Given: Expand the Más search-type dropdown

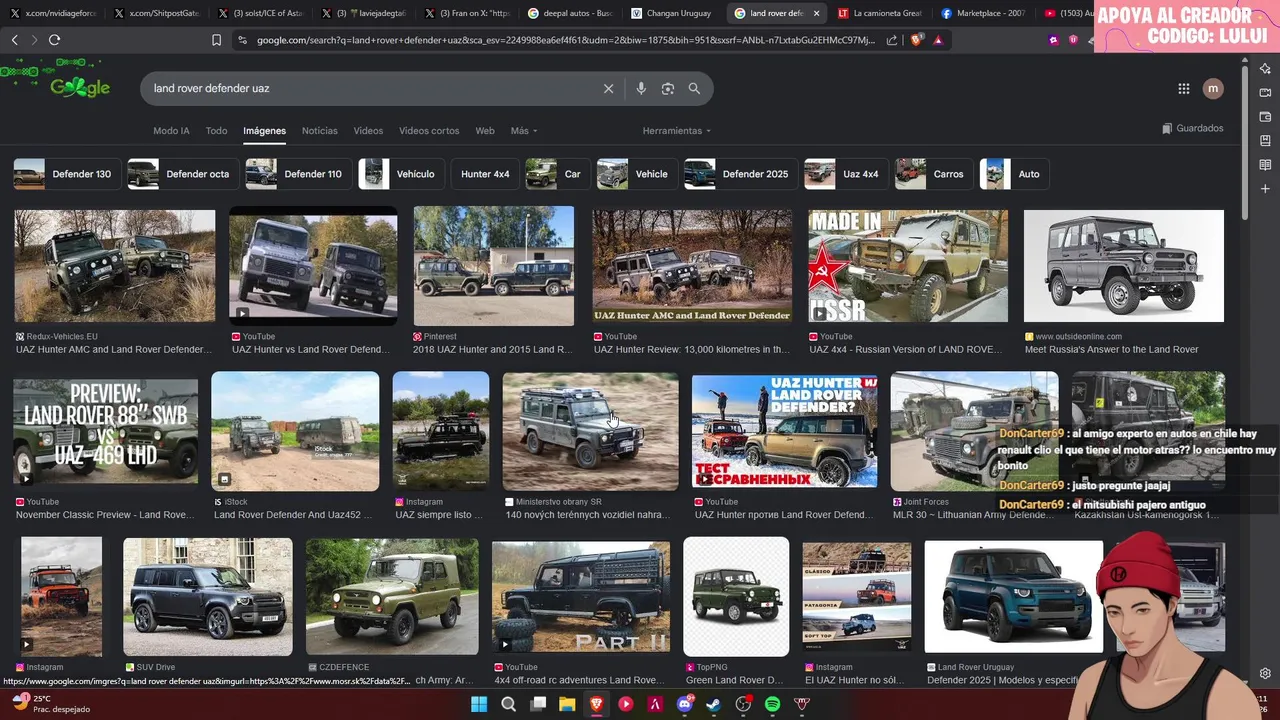Looking at the screenshot, I should 524,131.
